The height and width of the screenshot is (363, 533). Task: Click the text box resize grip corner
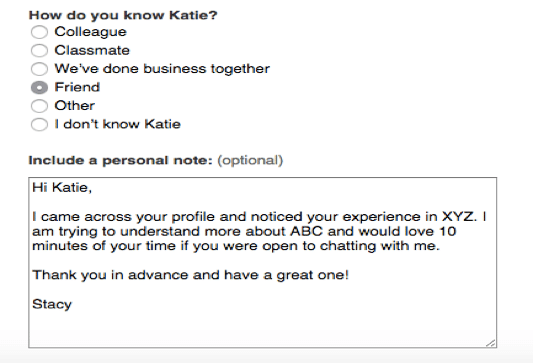pos(491,343)
